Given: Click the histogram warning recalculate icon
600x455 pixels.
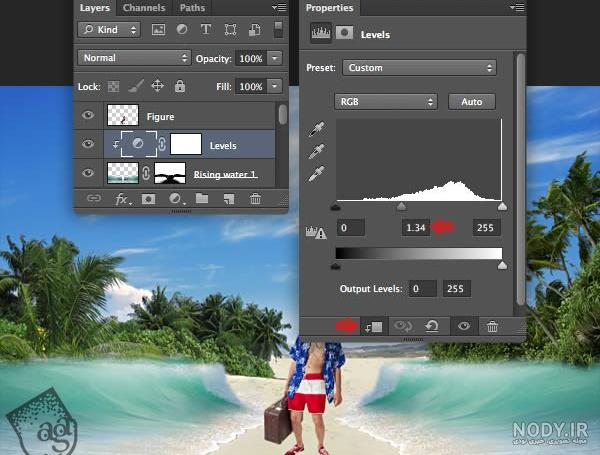Looking at the screenshot, I should pos(316,232).
